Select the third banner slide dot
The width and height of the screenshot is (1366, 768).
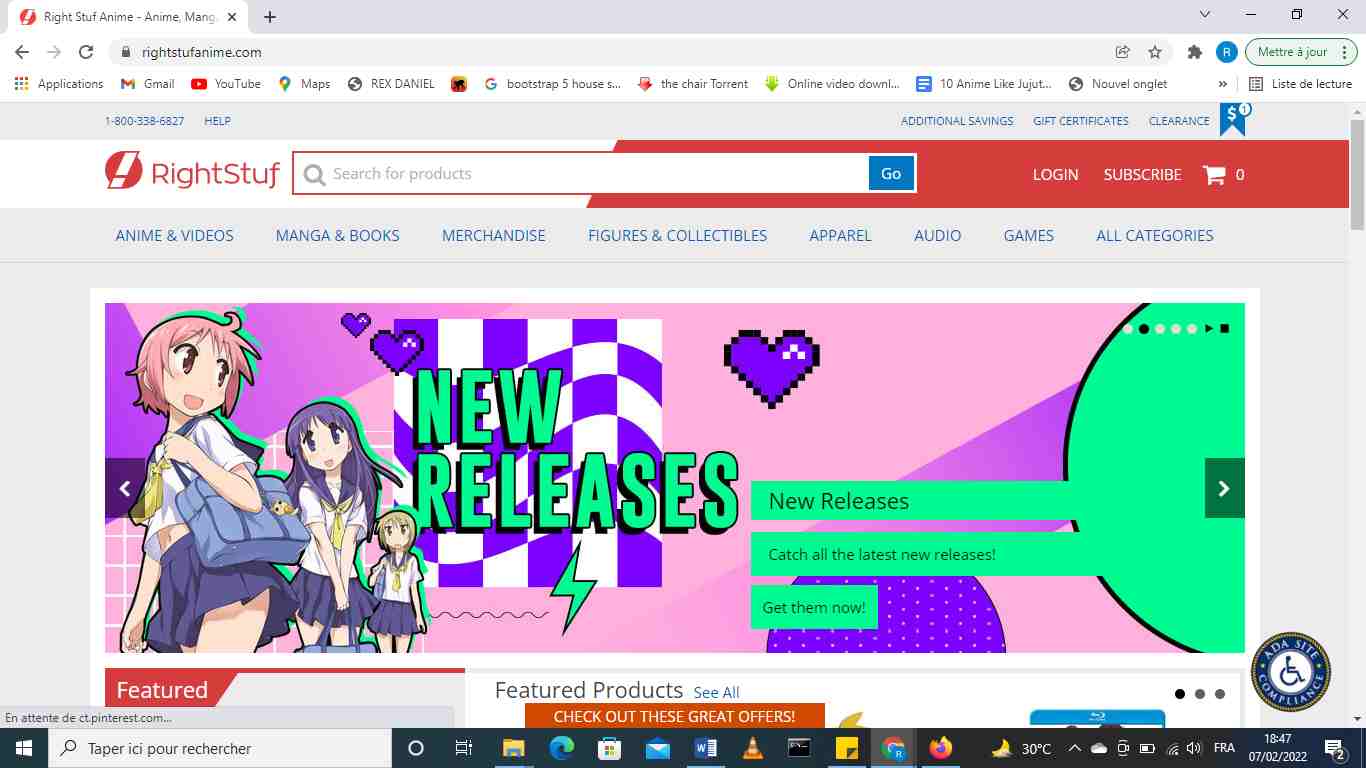tap(1160, 328)
